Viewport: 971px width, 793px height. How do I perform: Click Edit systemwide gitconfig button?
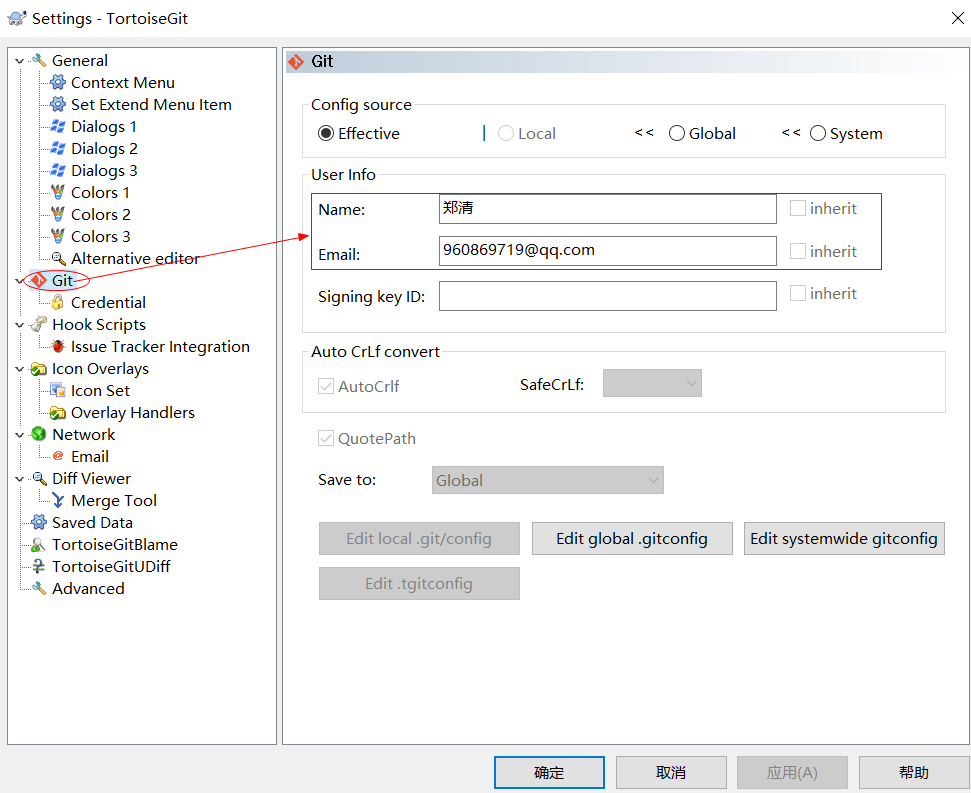coord(844,539)
